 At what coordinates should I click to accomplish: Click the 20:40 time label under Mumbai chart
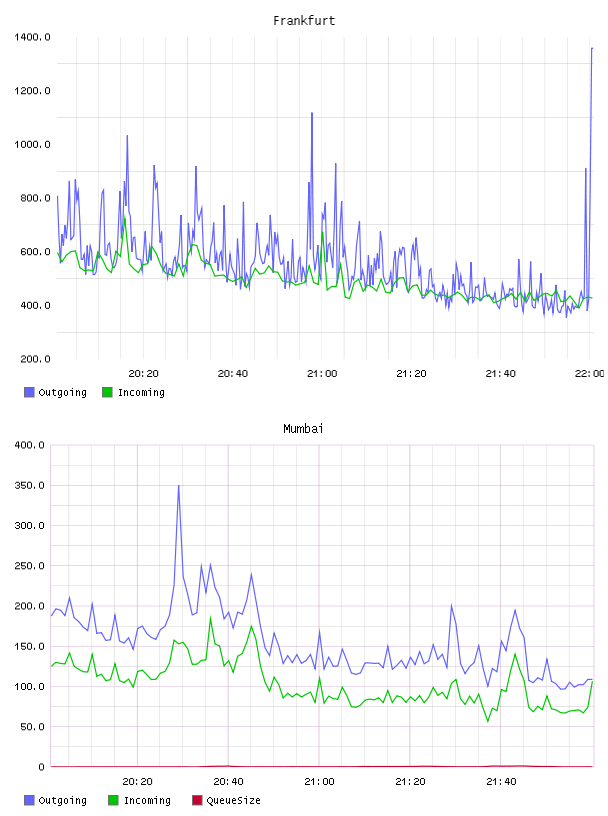pyautogui.click(x=229, y=782)
